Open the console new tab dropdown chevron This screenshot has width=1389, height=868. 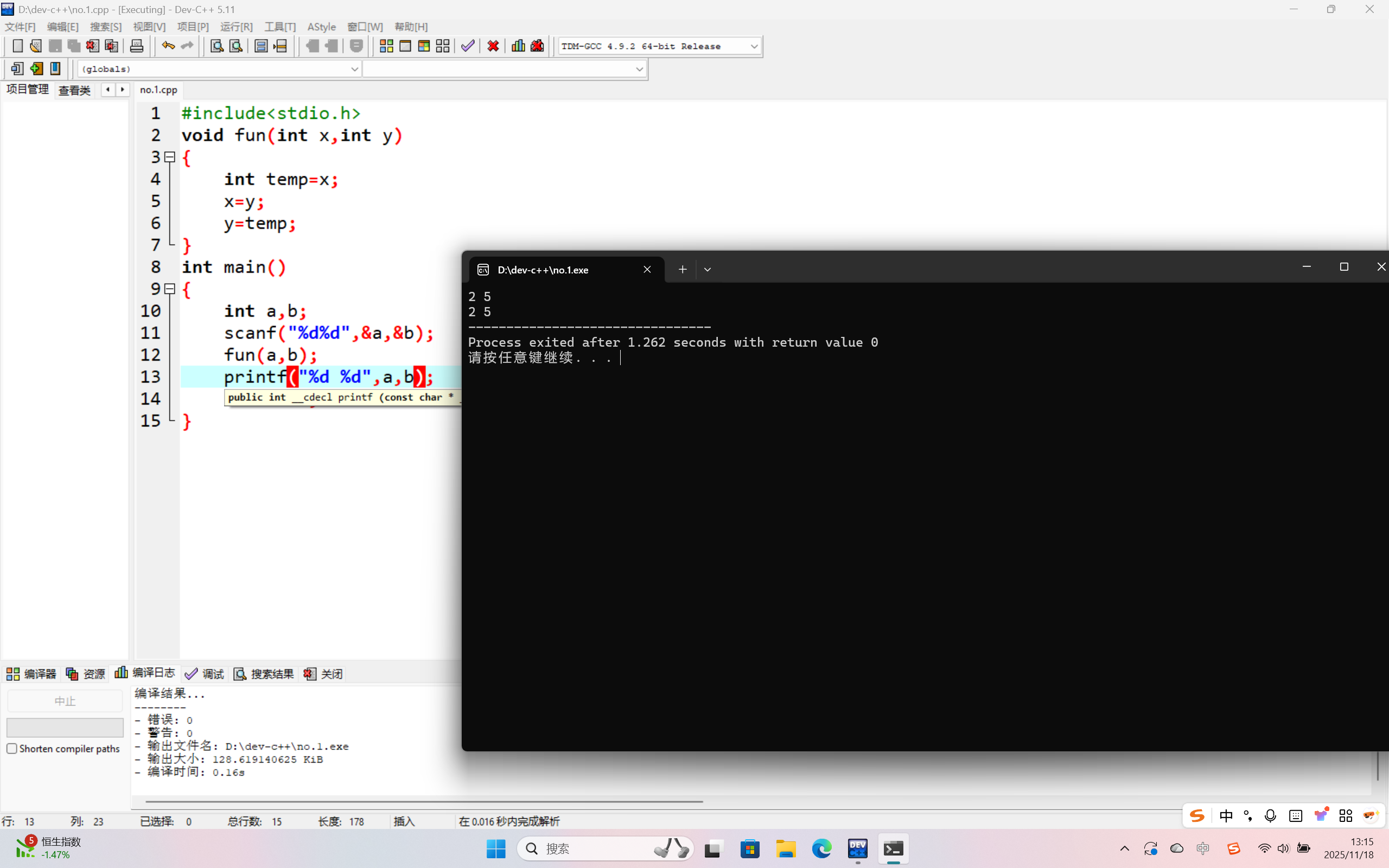pyautogui.click(x=707, y=269)
